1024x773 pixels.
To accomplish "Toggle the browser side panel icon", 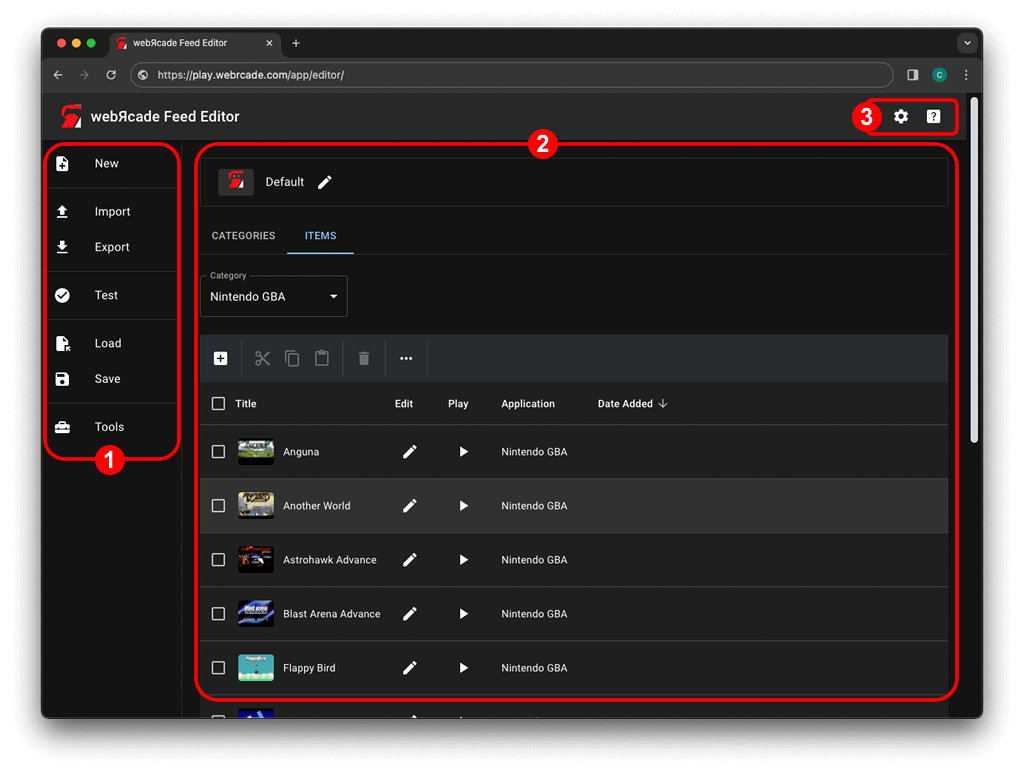I will click(913, 75).
